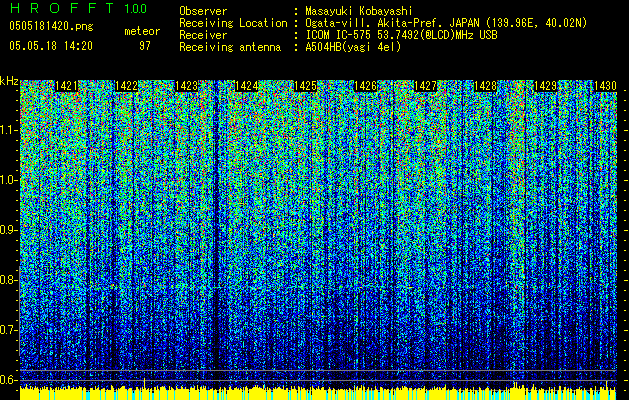Click the 1426 time marker label

click(x=365, y=86)
